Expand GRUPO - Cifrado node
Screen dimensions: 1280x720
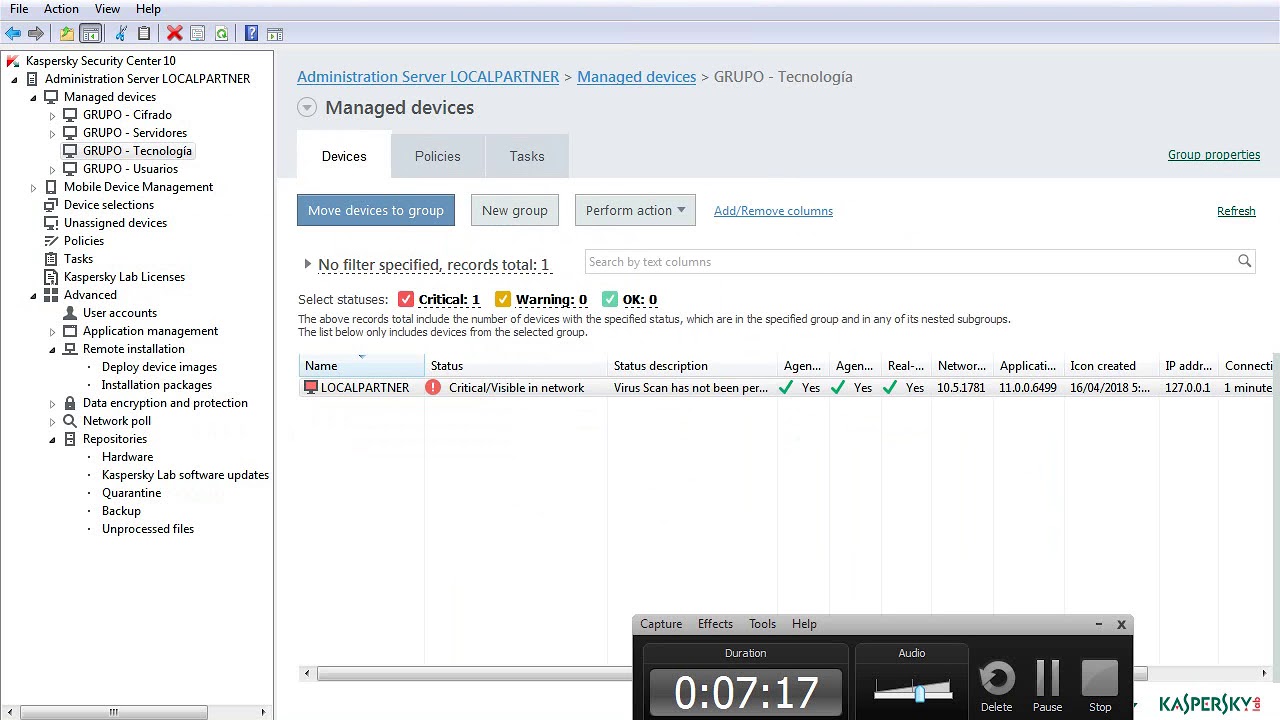pyautogui.click(x=52, y=115)
